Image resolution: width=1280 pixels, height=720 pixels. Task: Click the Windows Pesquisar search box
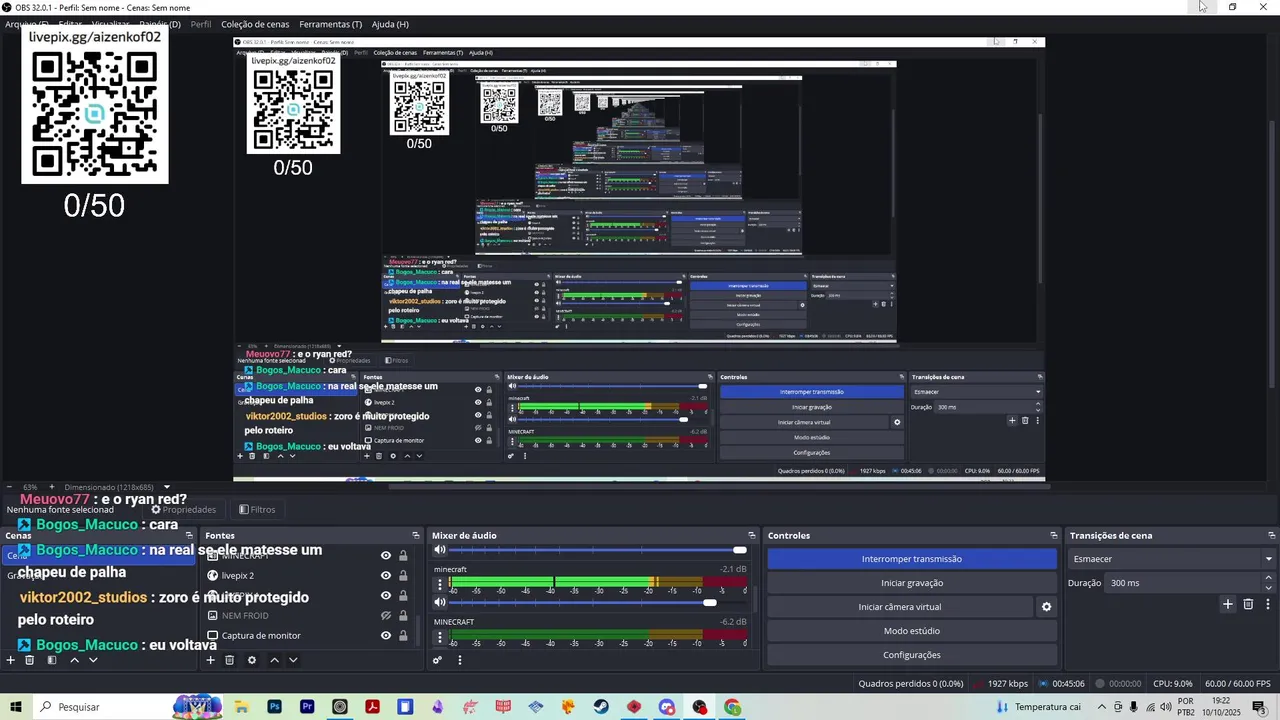(104, 707)
